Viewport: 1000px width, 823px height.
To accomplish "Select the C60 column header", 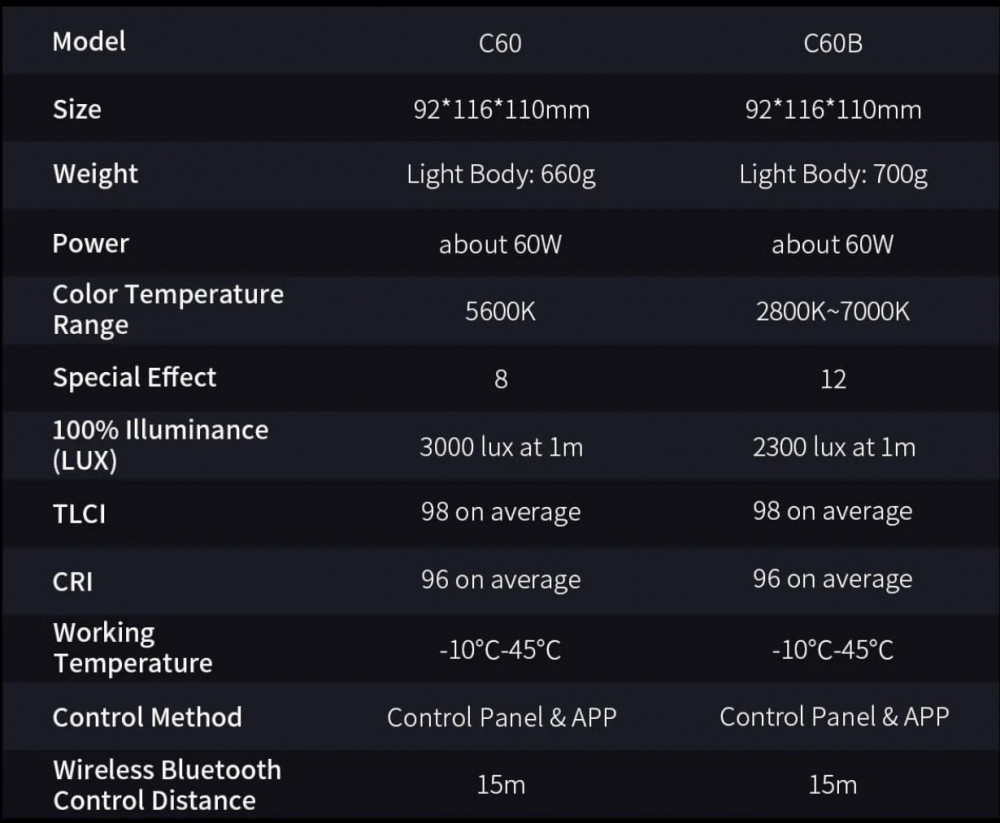I will point(500,43).
